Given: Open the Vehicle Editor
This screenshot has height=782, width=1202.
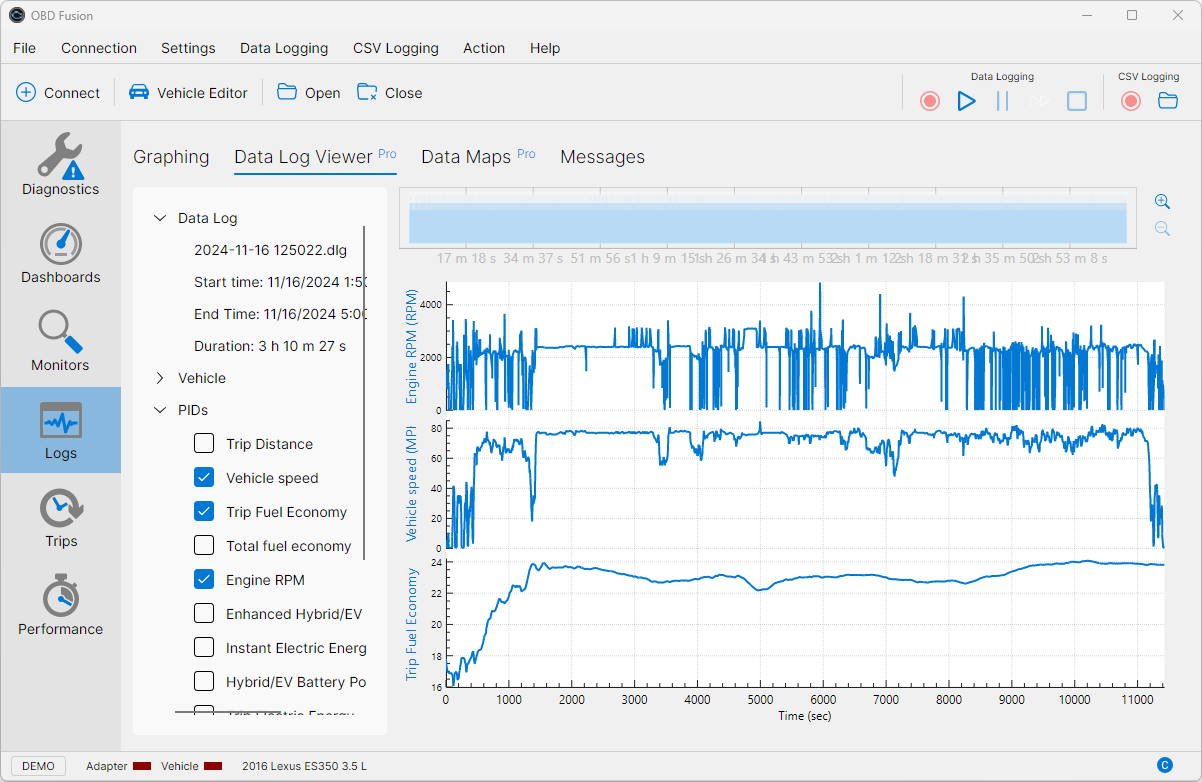Looking at the screenshot, I should tap(188, 92).
